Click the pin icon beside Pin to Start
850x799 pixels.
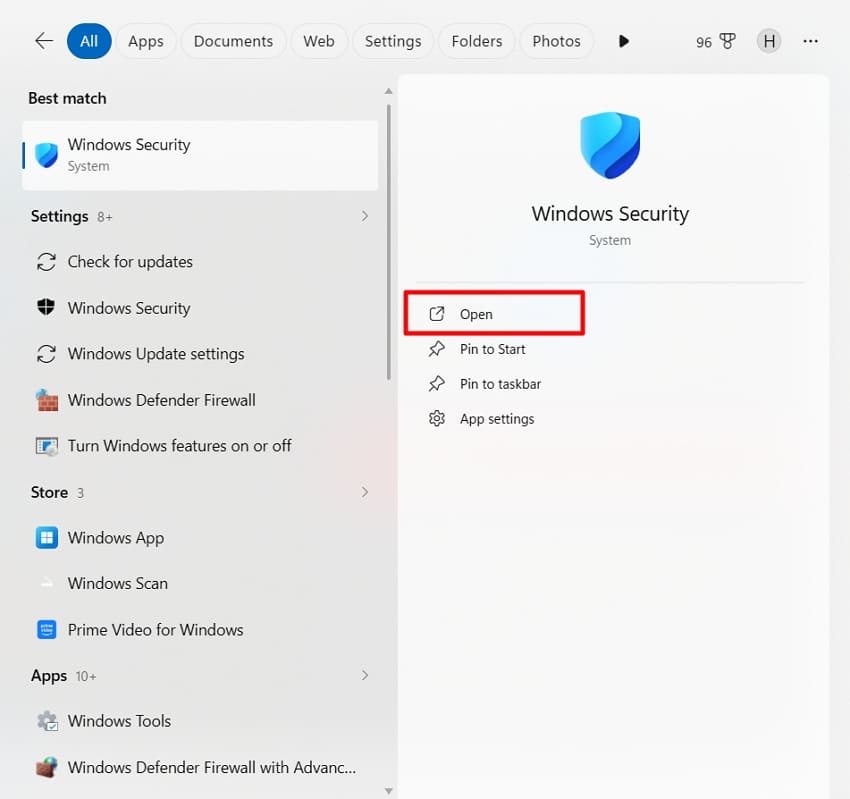(436, 349)
